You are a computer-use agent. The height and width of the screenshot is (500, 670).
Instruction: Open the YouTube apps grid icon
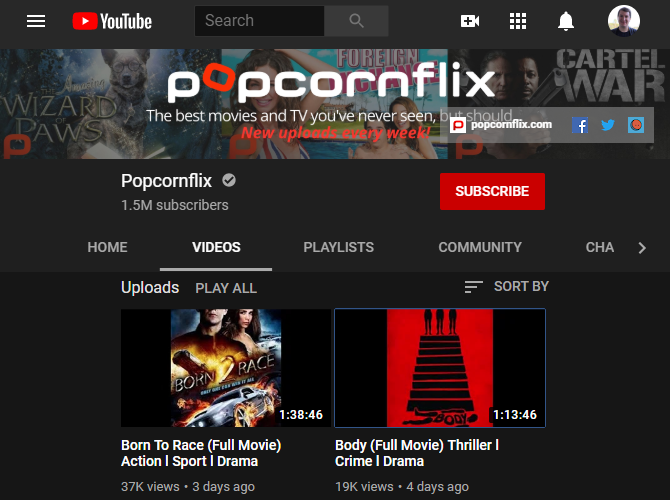(518, 21)
